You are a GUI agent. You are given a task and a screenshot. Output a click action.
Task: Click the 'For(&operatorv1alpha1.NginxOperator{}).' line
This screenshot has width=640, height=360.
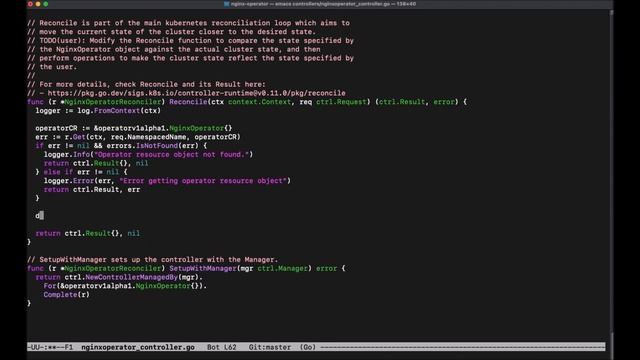tap(125, 286)
